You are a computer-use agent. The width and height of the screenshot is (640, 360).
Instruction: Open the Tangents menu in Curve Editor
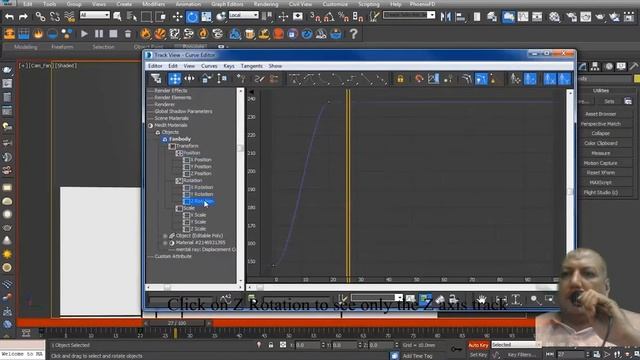pos(252,66)
